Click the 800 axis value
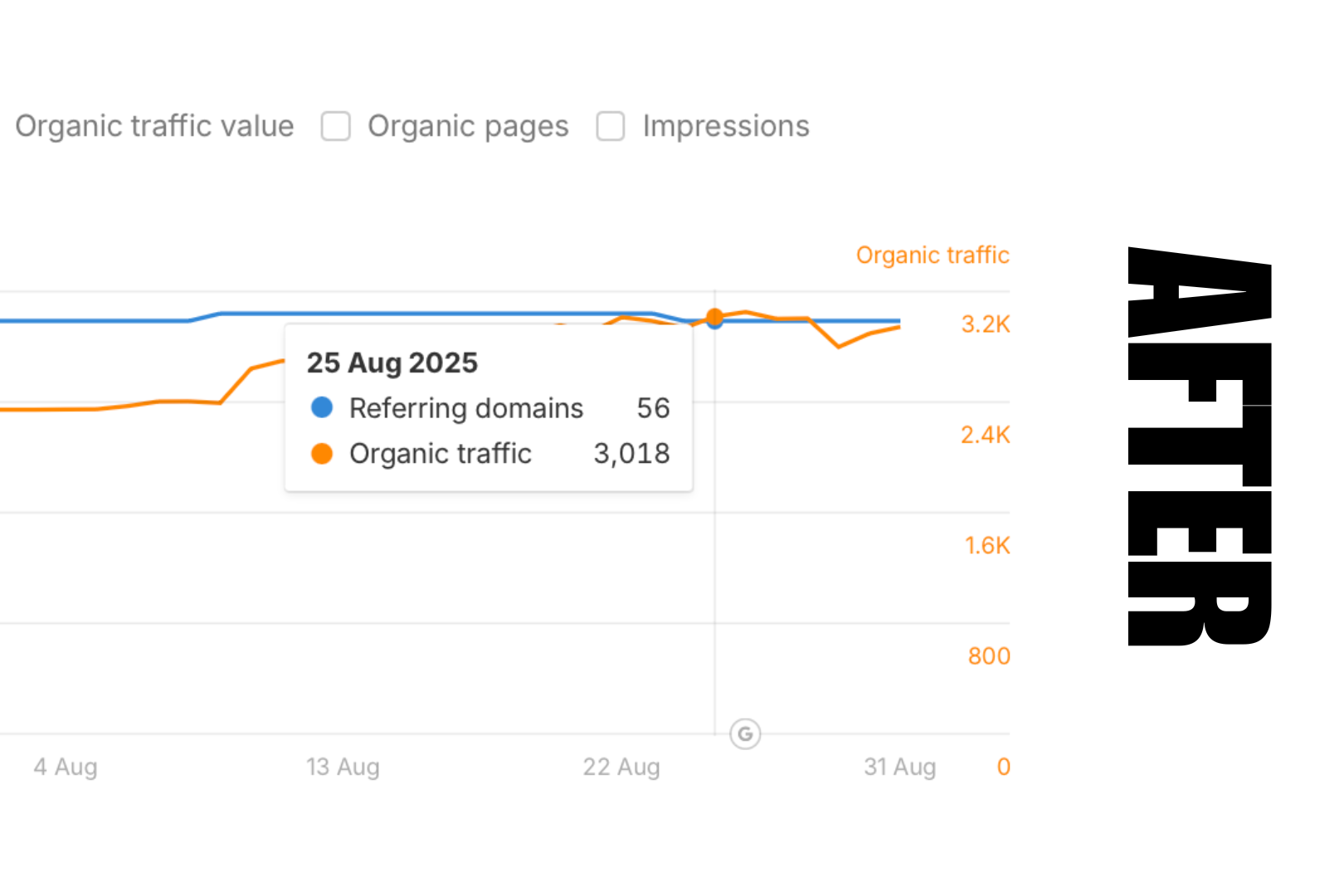This screenshot has height=896, width=1344. (x=989, y=656)
